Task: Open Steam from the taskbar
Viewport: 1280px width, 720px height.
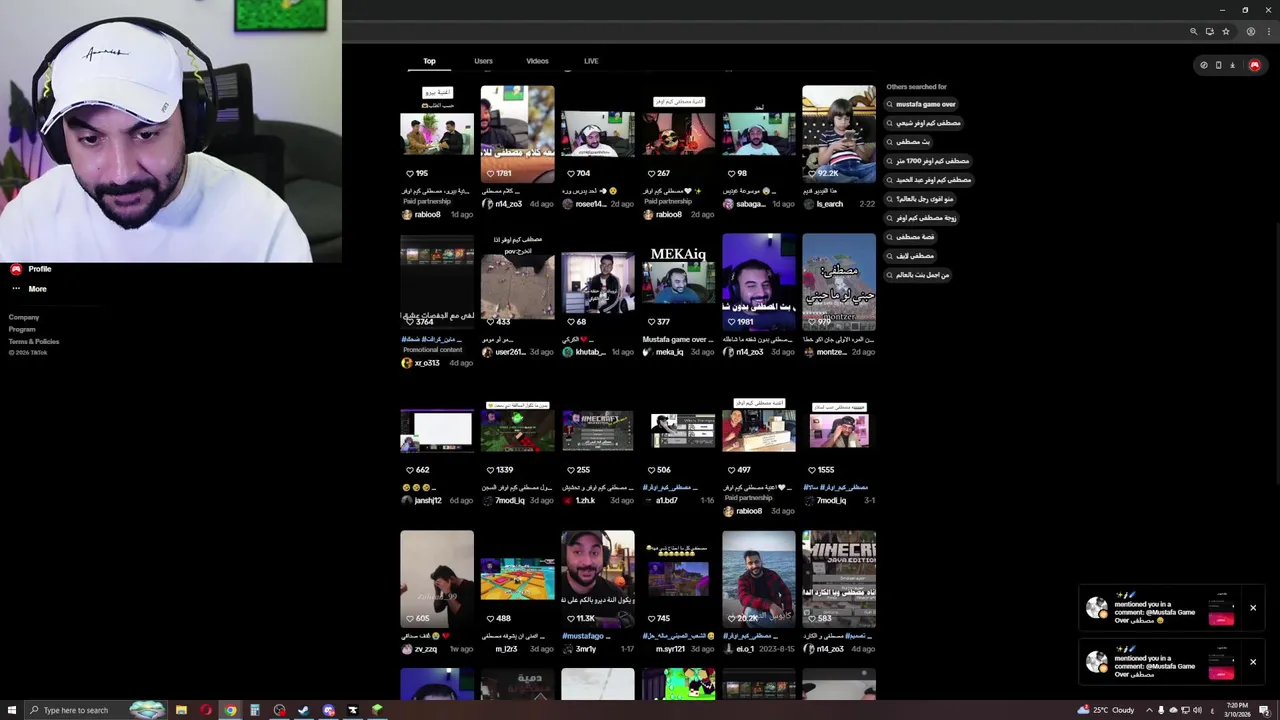Action: click(304, 710)
